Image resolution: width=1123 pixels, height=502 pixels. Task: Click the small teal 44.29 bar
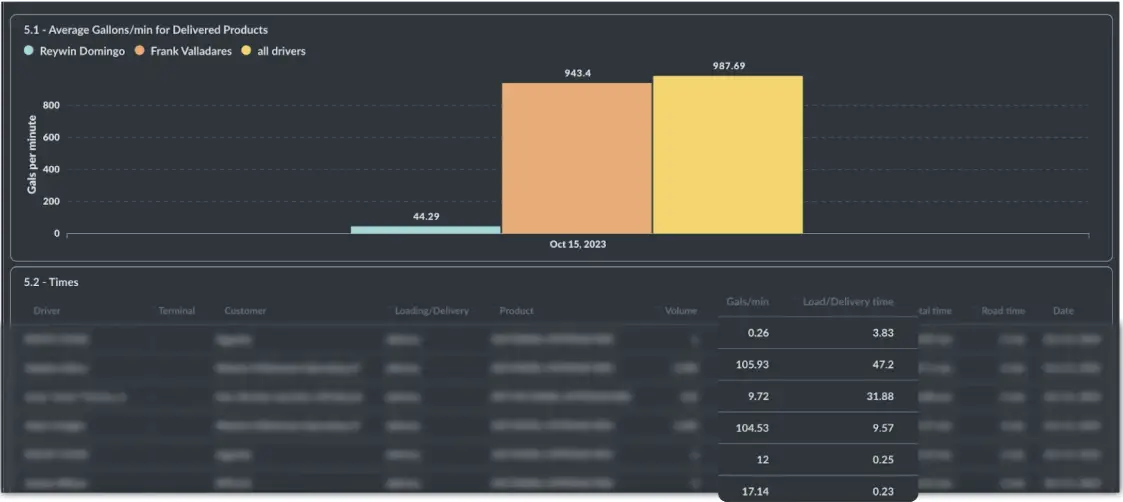click(425, 229)
